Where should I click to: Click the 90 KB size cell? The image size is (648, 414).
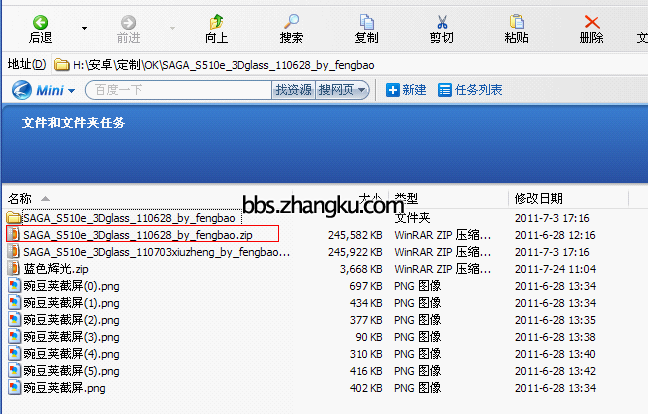coord(369,337)
